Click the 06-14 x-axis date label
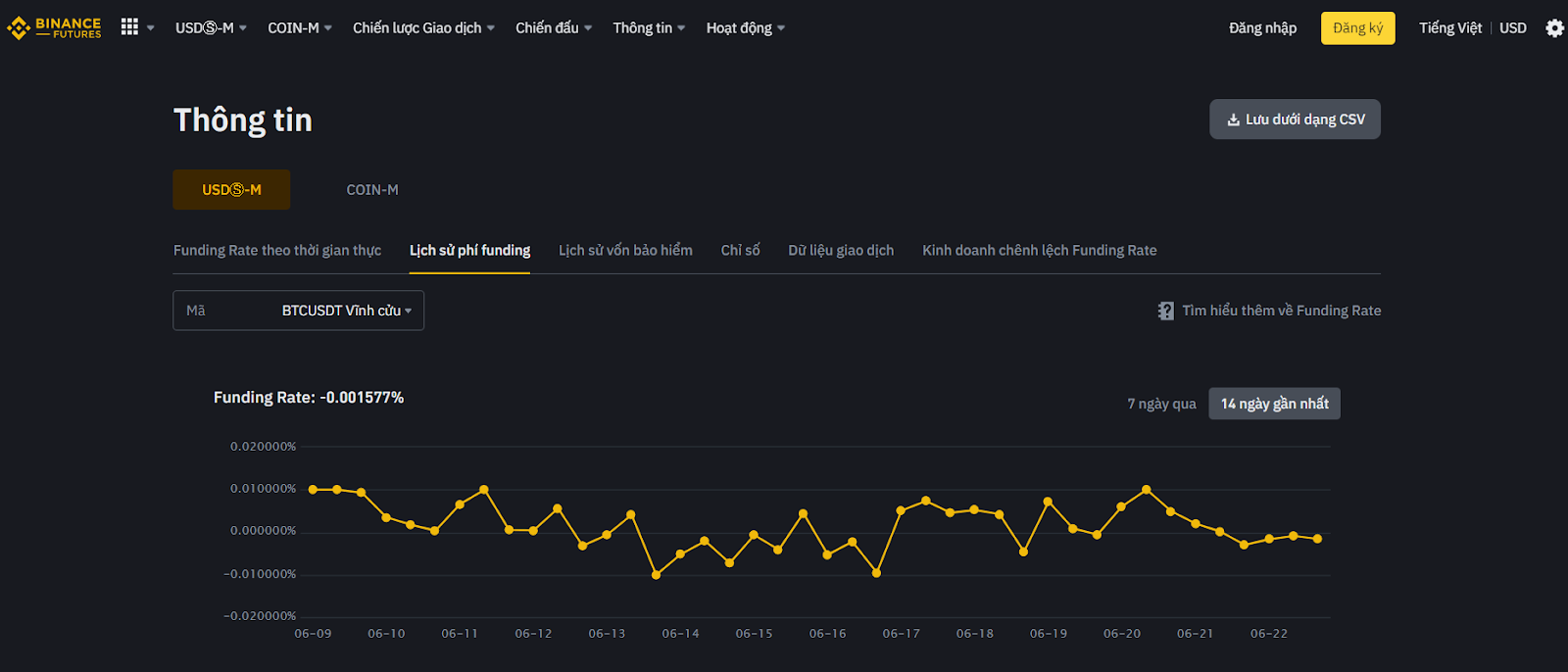This screenshot has height=672, width=1568. pos(680,634)
